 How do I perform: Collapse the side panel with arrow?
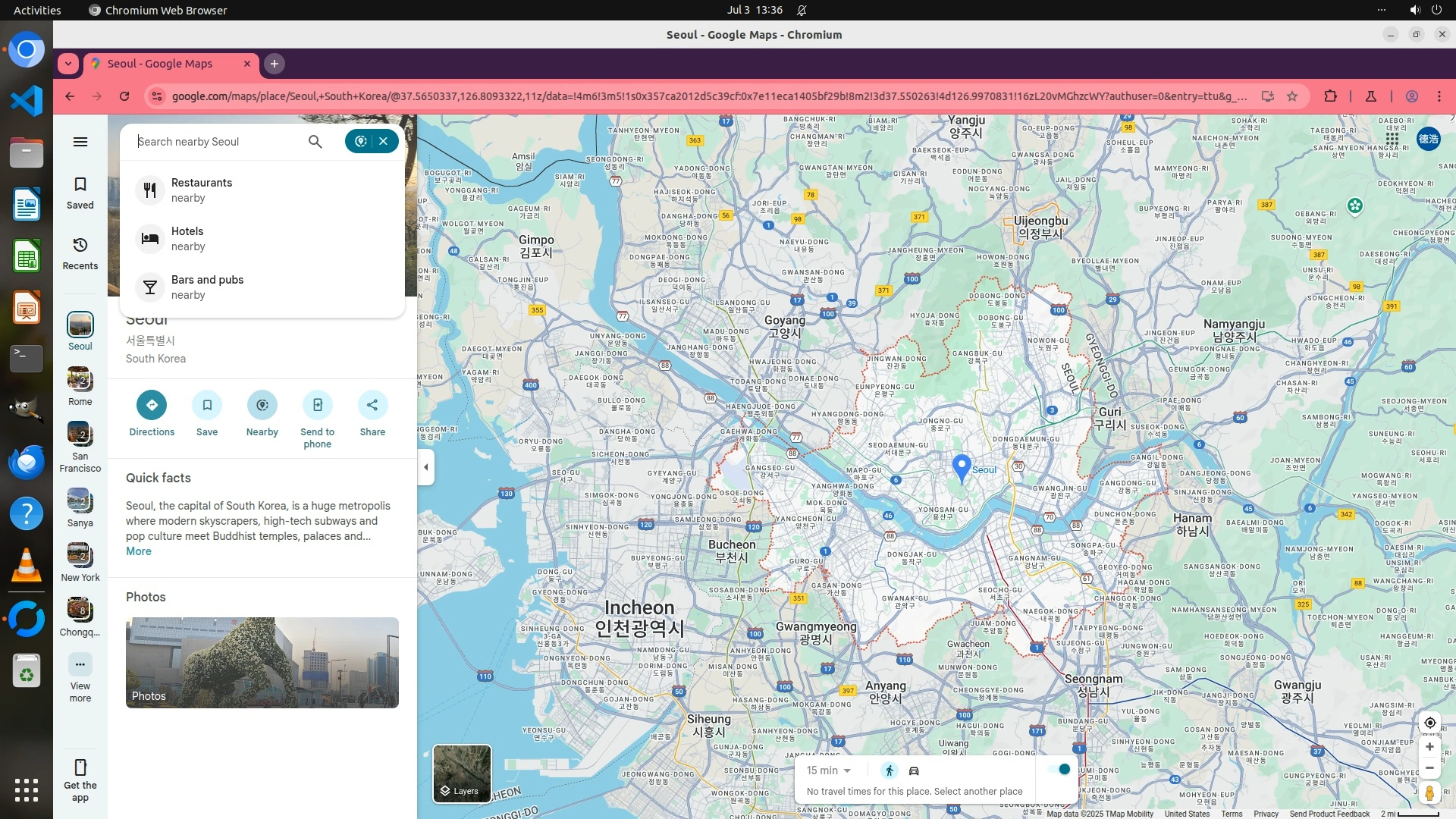coord(426,467)
